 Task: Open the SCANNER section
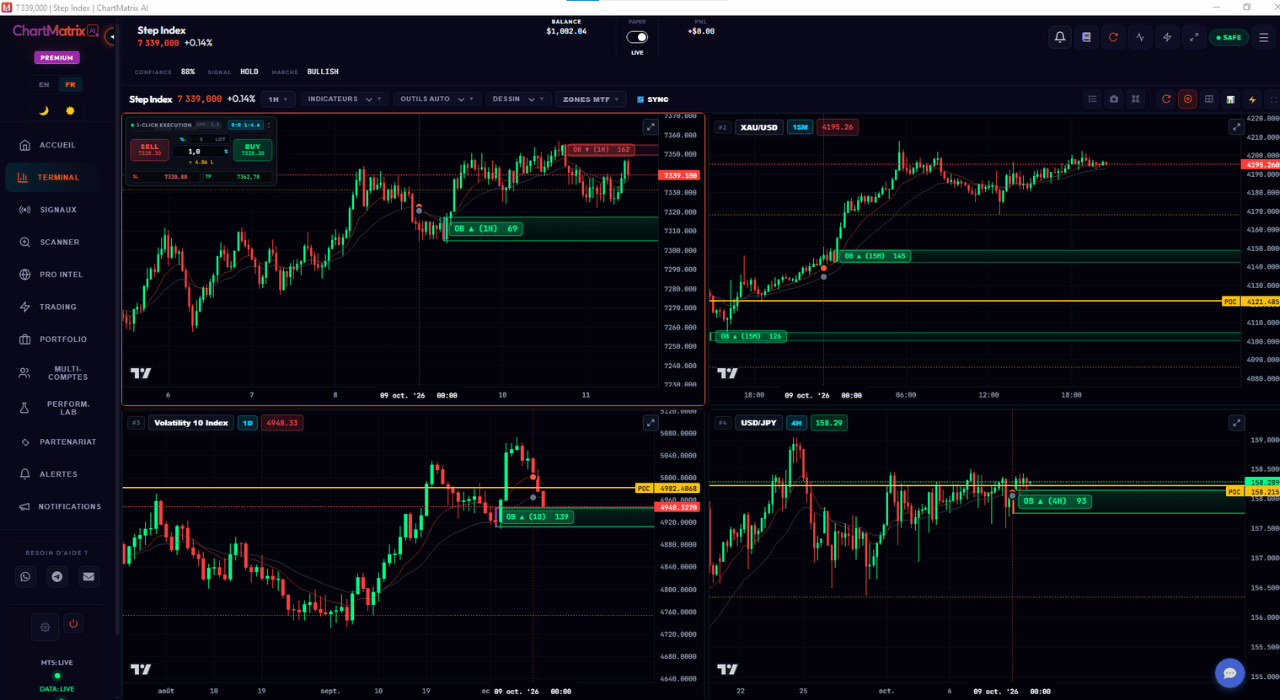point(59,242)
